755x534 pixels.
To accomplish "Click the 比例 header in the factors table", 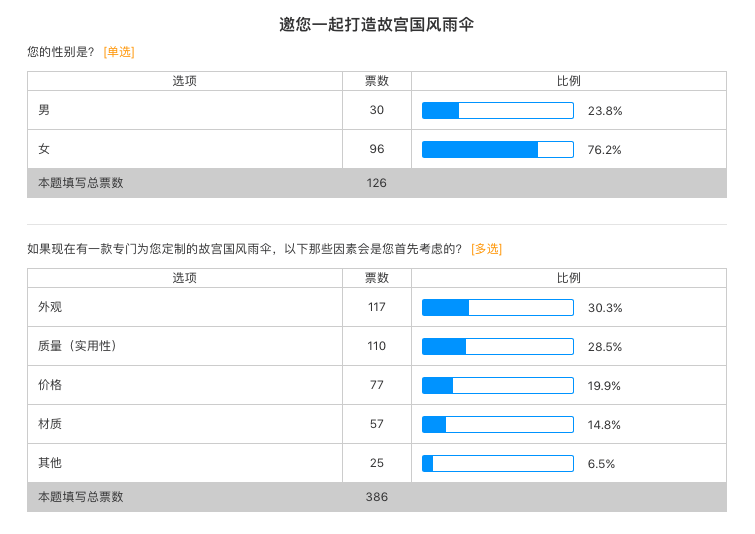I will click(x=569, y=278).
